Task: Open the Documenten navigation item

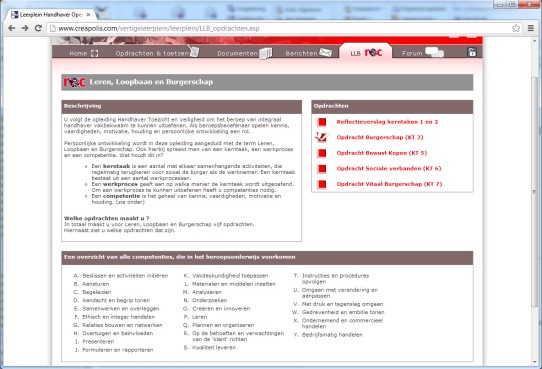Action: click(237, 53)
